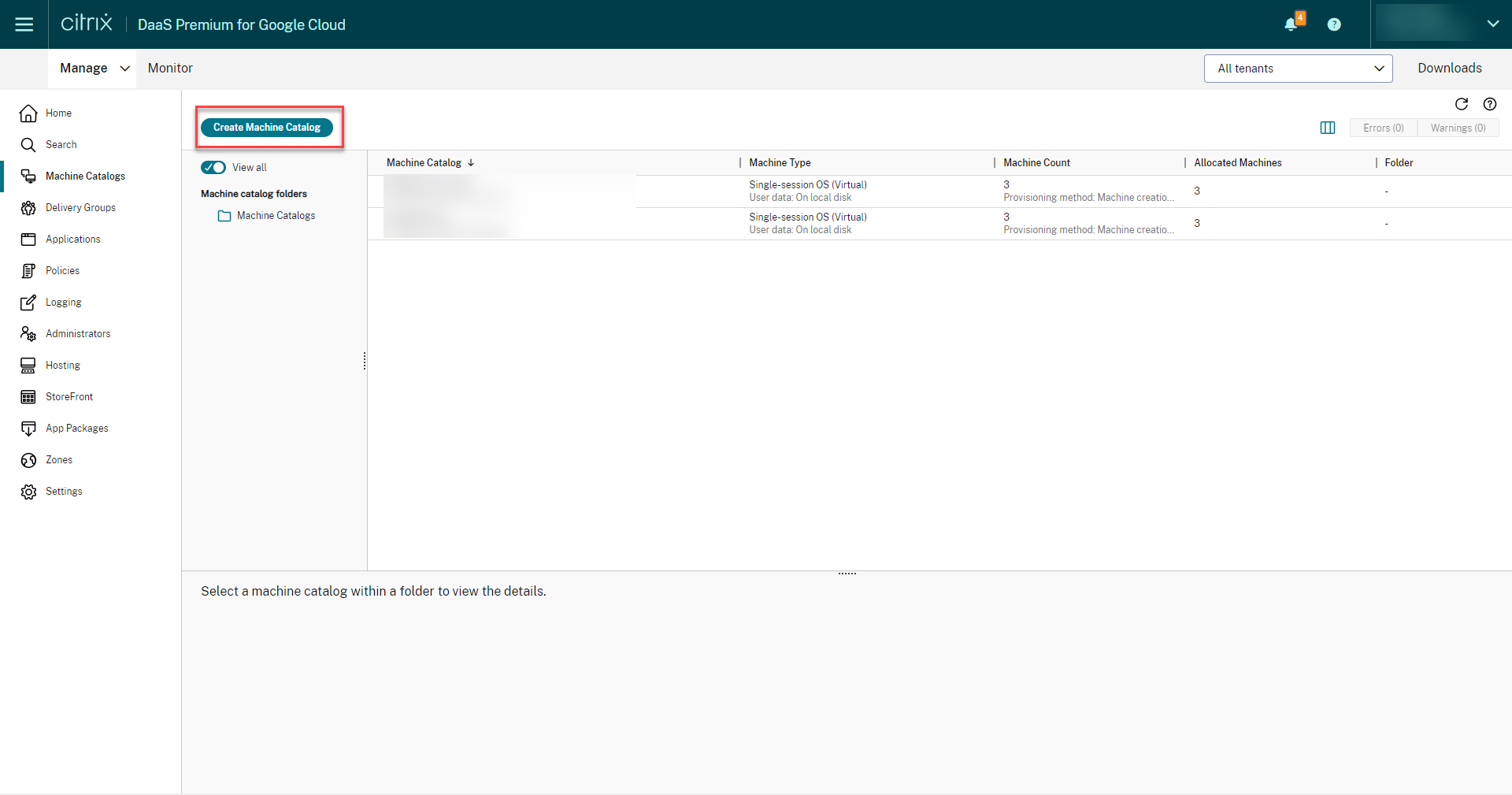Click the Applications sidebar icon

tap(28, 240)
